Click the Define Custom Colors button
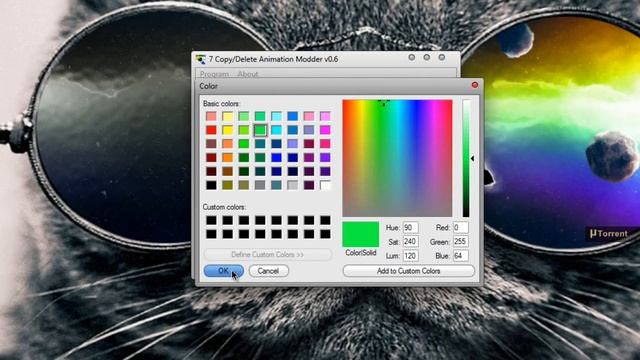 (x=267, y=254)
